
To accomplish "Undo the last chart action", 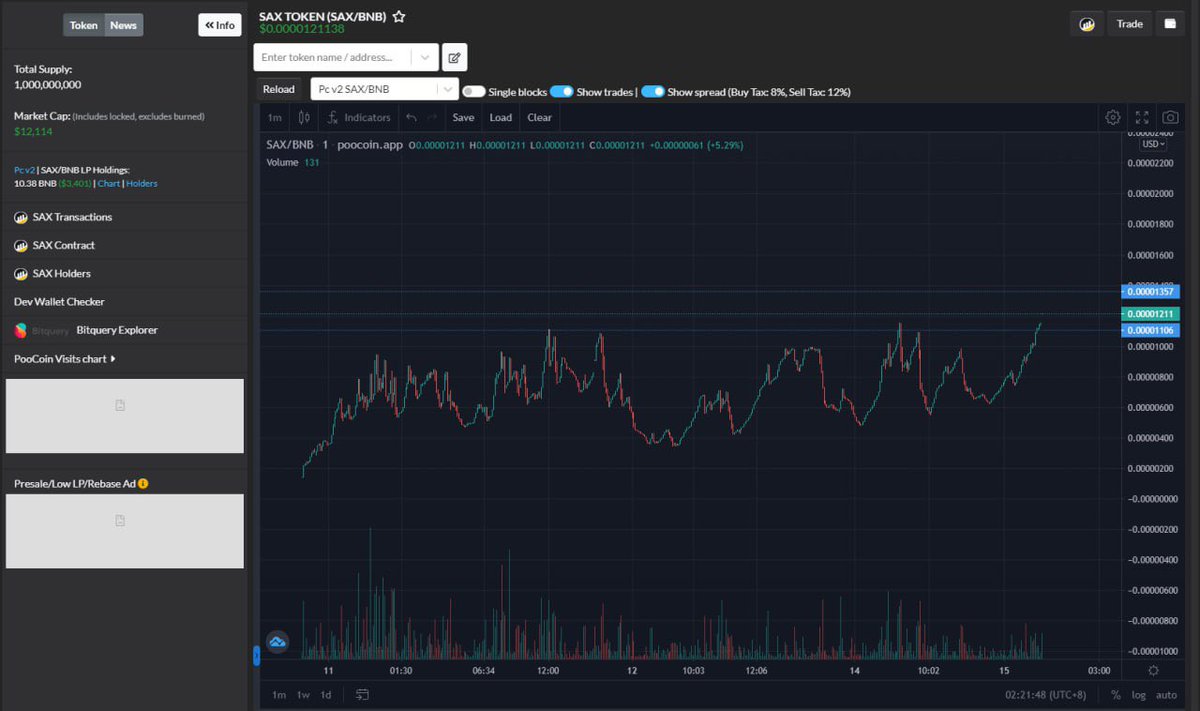I will pos(411,117).
